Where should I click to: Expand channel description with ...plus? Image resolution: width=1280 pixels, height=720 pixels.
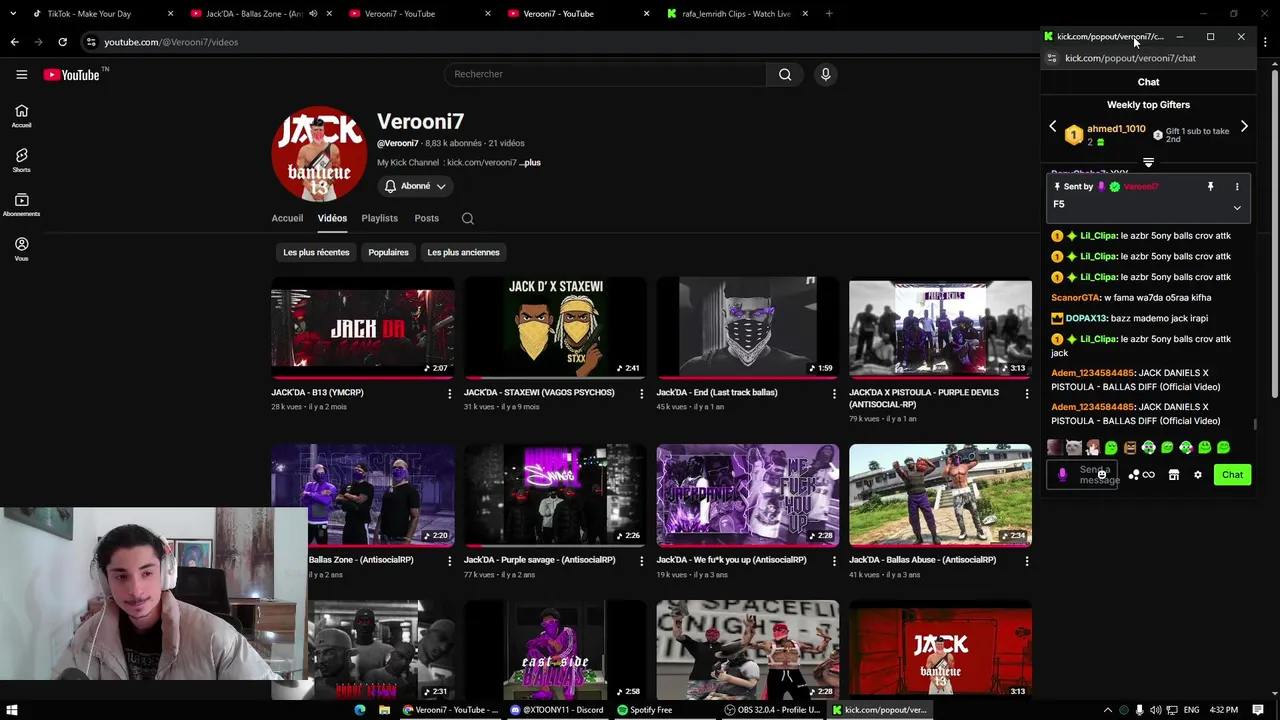pos(530,162)
